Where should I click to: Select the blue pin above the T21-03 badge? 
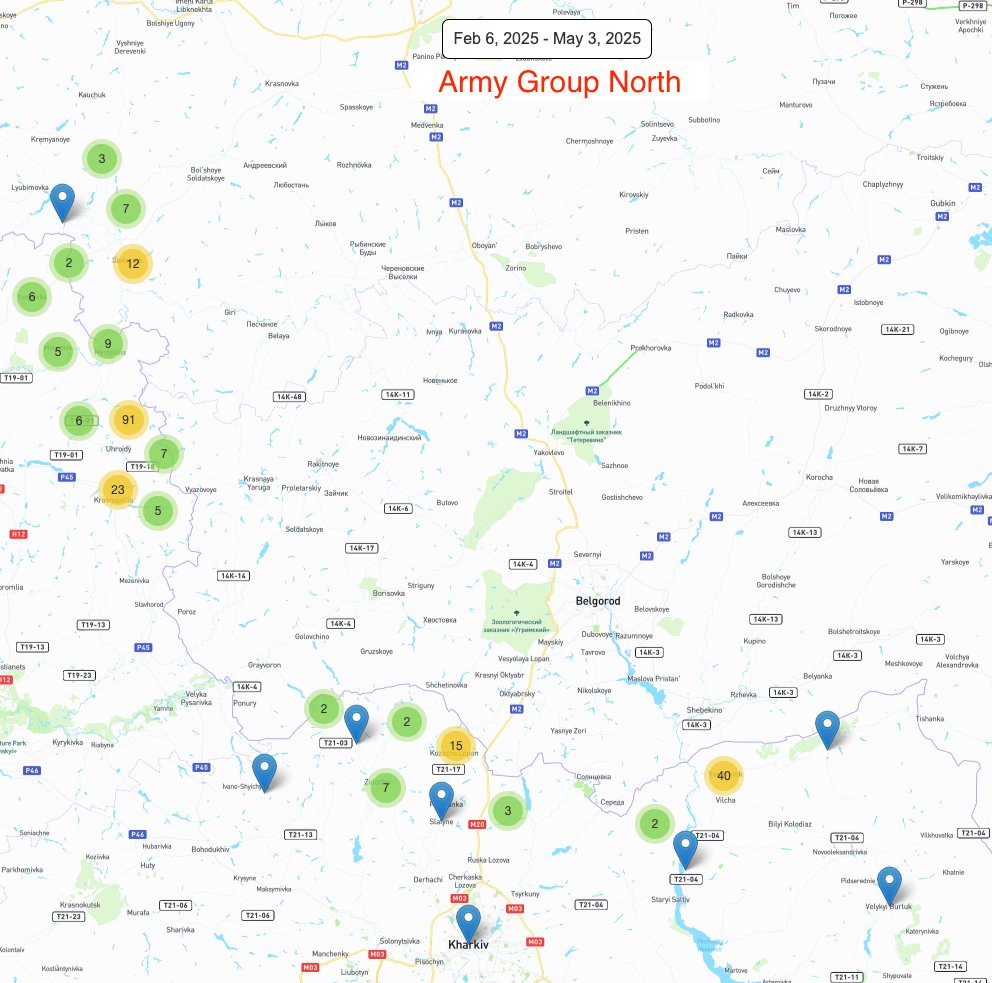click(356, 722)
